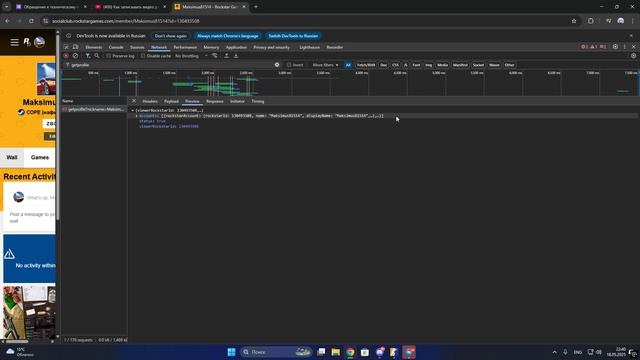Viewport: 640px width, 360px height.
Task: Open the Response tab of request
Action: pyautogui.click(x=215, y=101)
